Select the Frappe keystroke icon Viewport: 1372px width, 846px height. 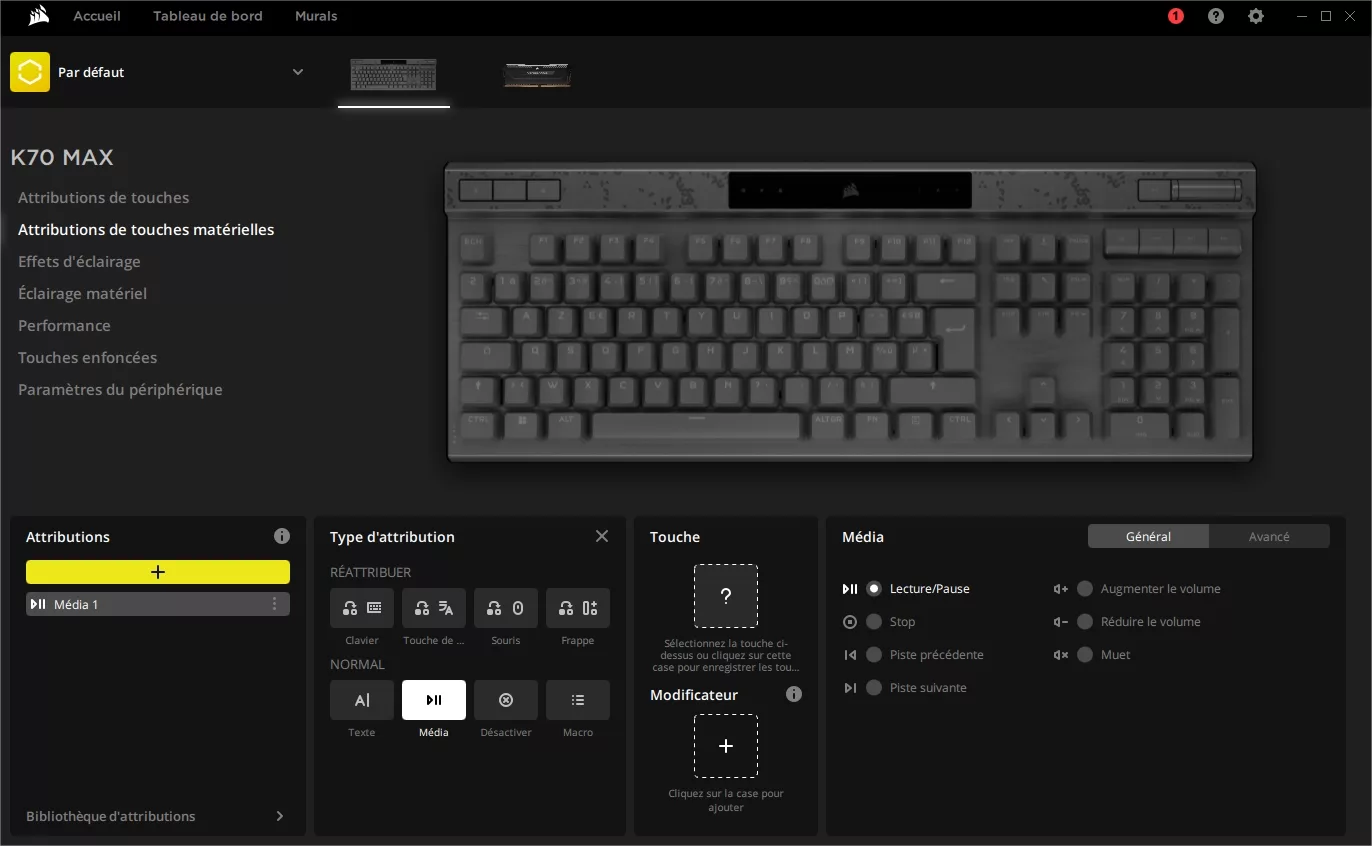click(x=577, y=608)
